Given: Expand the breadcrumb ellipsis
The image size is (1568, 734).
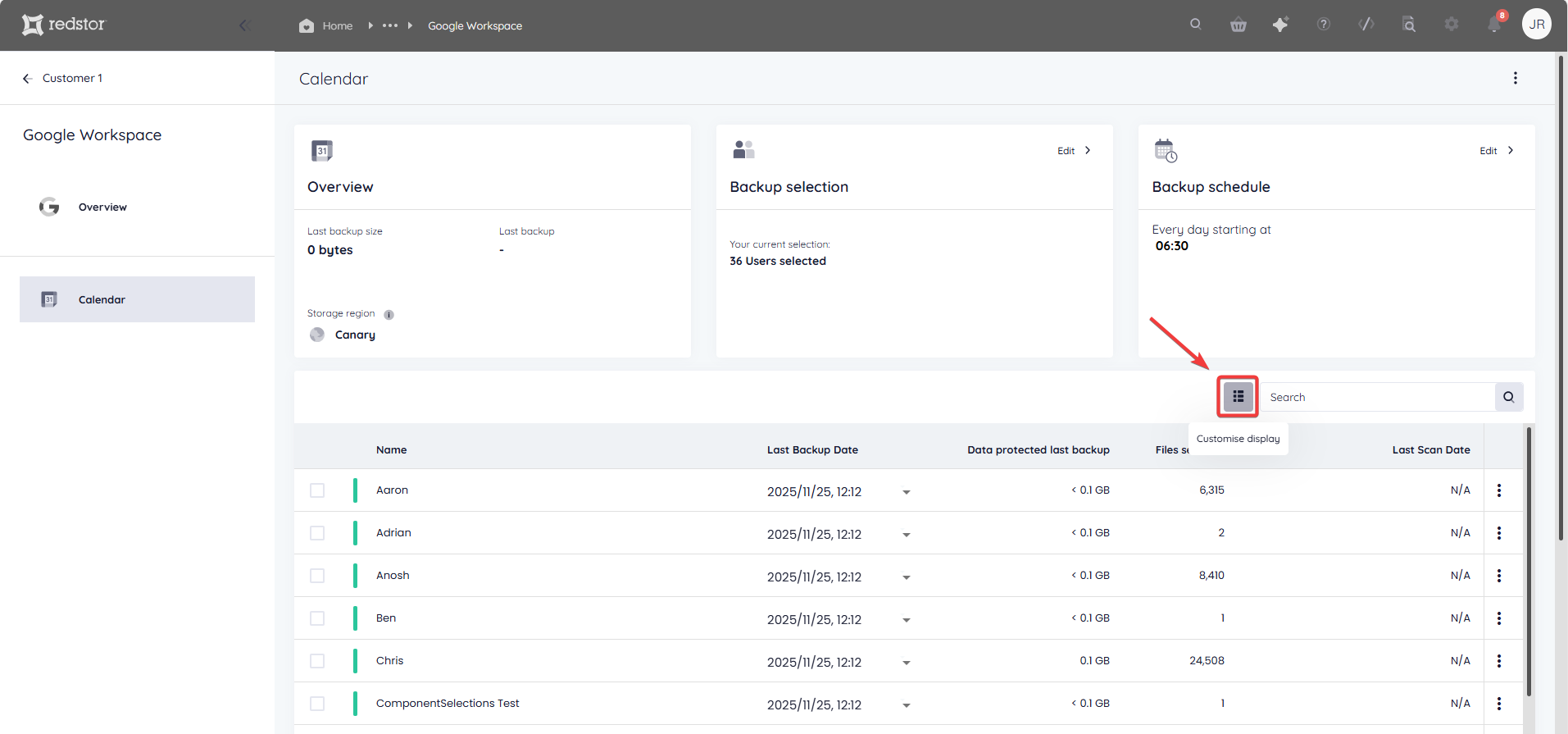Looking at the screenshot, I should click(390, 25).
